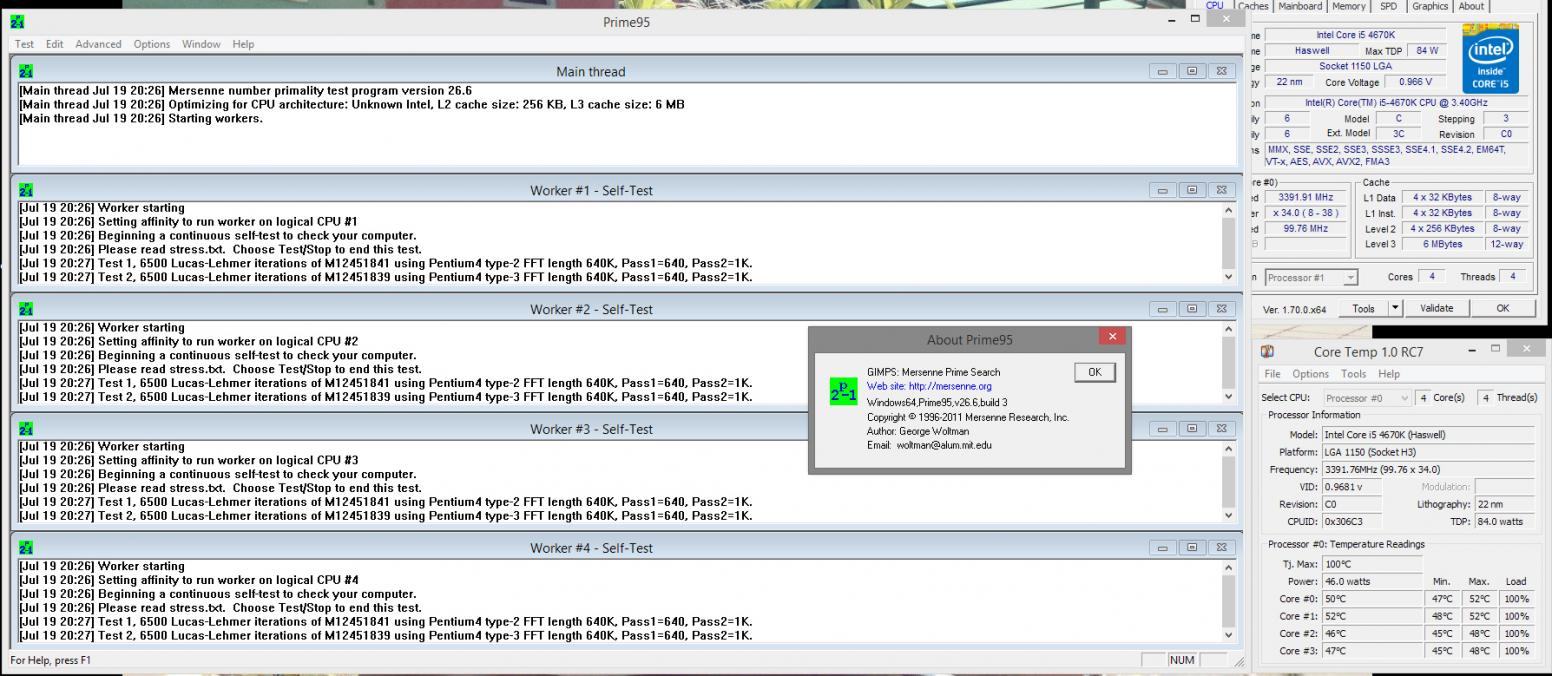This screenshot has width=1552, height=676.
Task: Close the Main thread child window
Action: click(x=1220, y=71)
